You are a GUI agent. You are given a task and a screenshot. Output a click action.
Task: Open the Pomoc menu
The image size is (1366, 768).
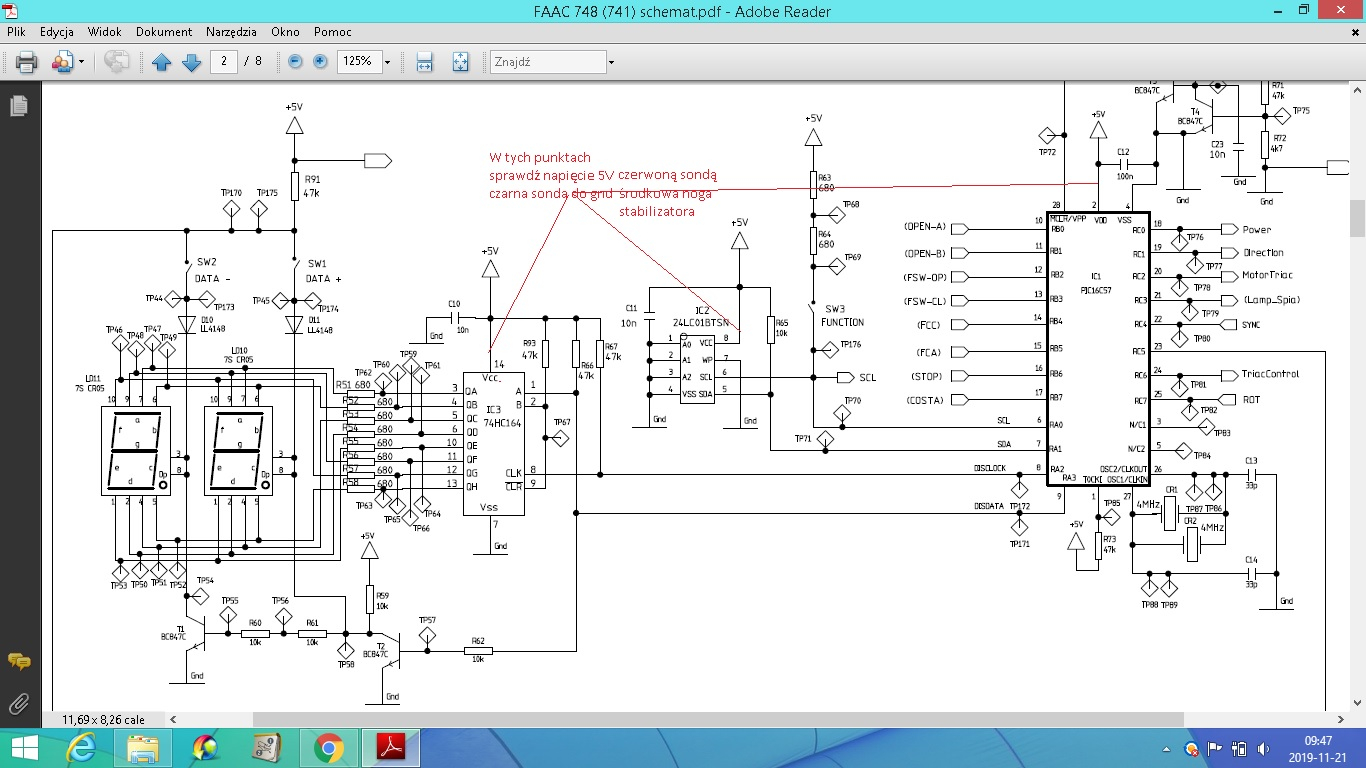click(332, 32)
